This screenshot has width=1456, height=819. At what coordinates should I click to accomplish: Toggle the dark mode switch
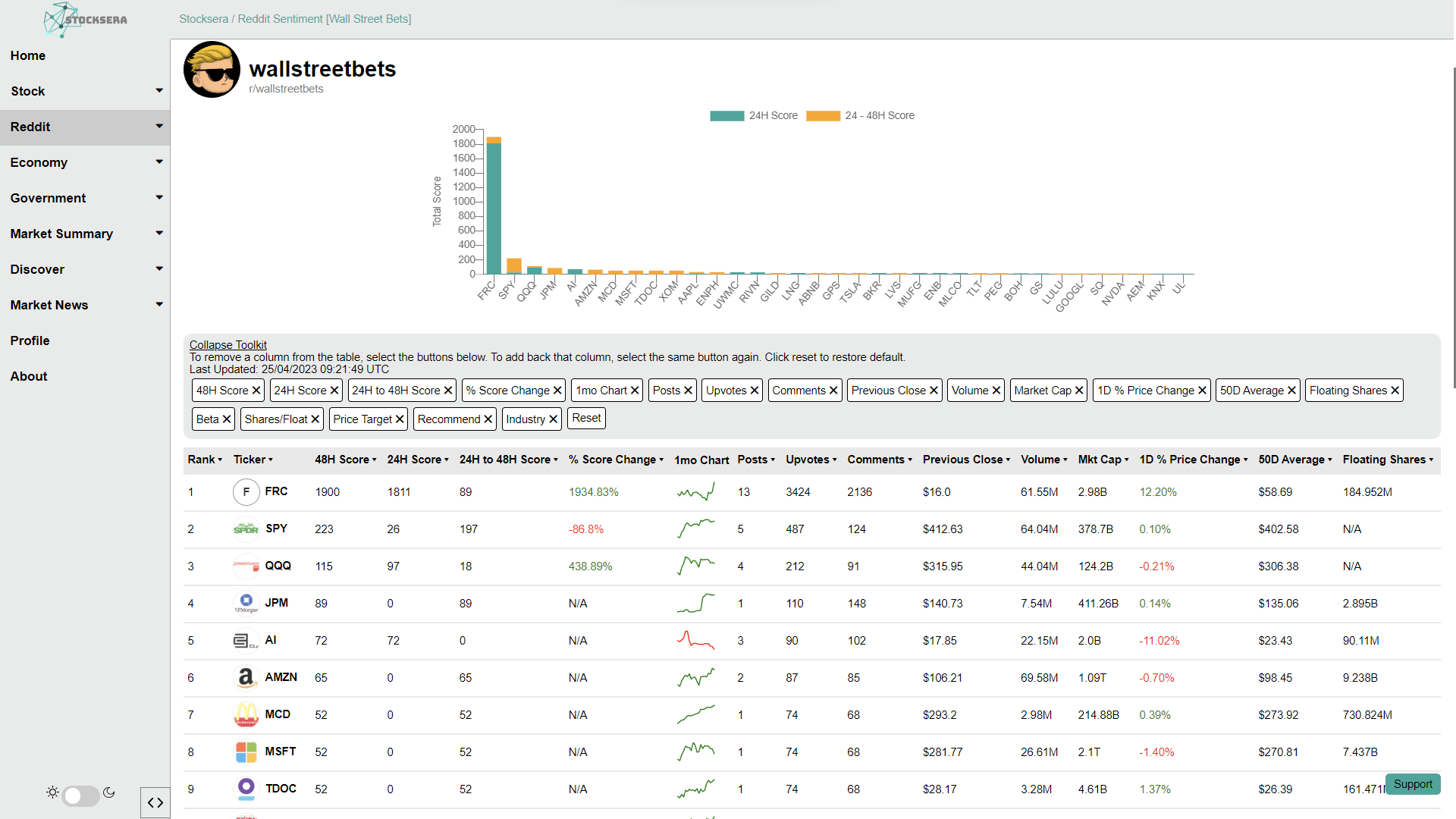pyautogui.click(x=81, y=795)
